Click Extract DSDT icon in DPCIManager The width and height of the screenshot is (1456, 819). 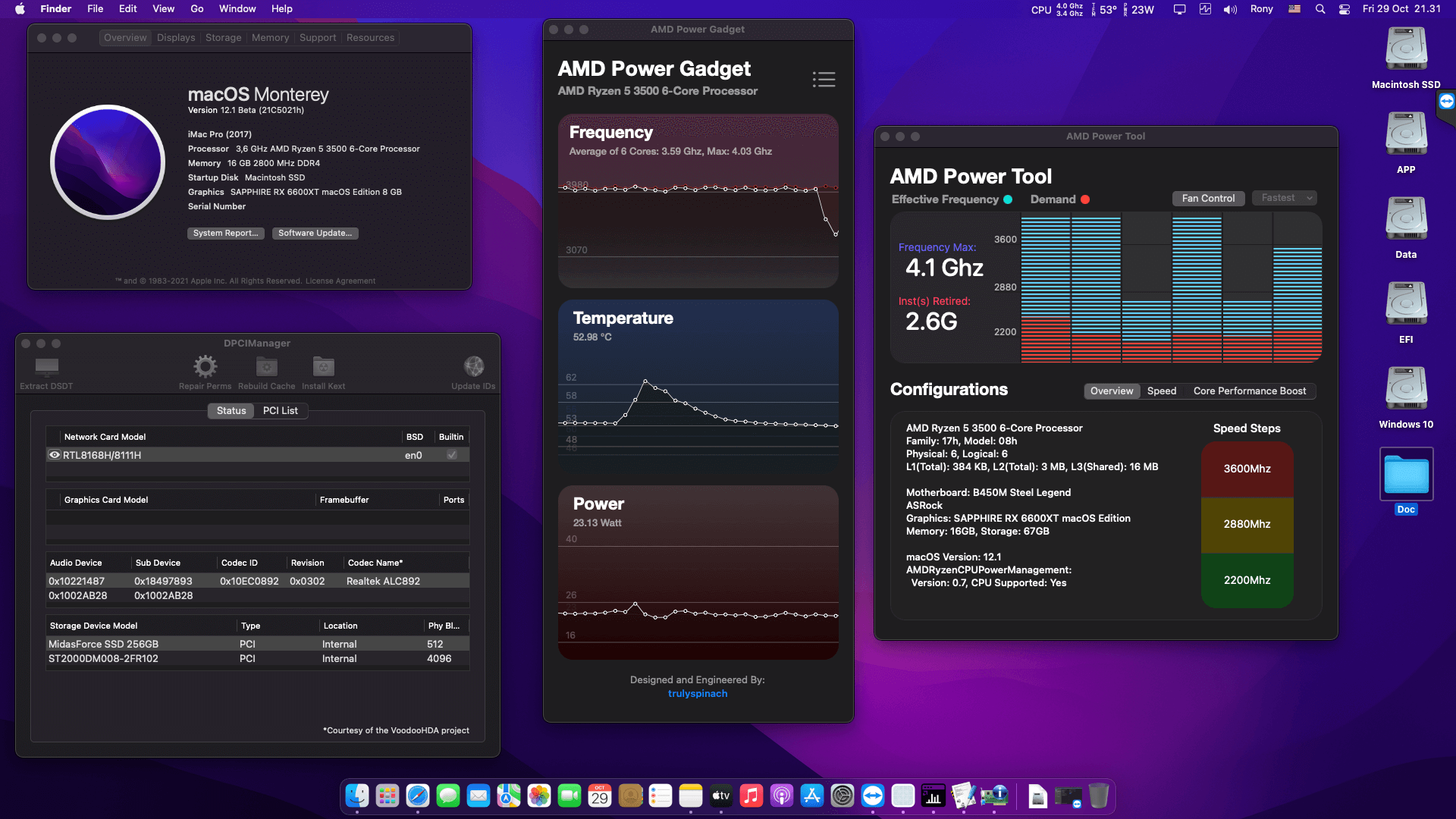point(46,367)
